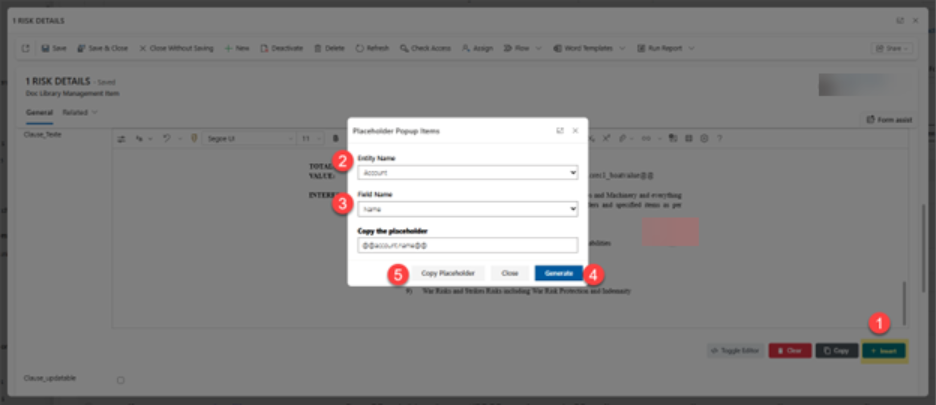This screenshot has width=936, height=405.
Task: Click the insert link icon in the editor
Action: pyautogui.click(x=645, y=139)
